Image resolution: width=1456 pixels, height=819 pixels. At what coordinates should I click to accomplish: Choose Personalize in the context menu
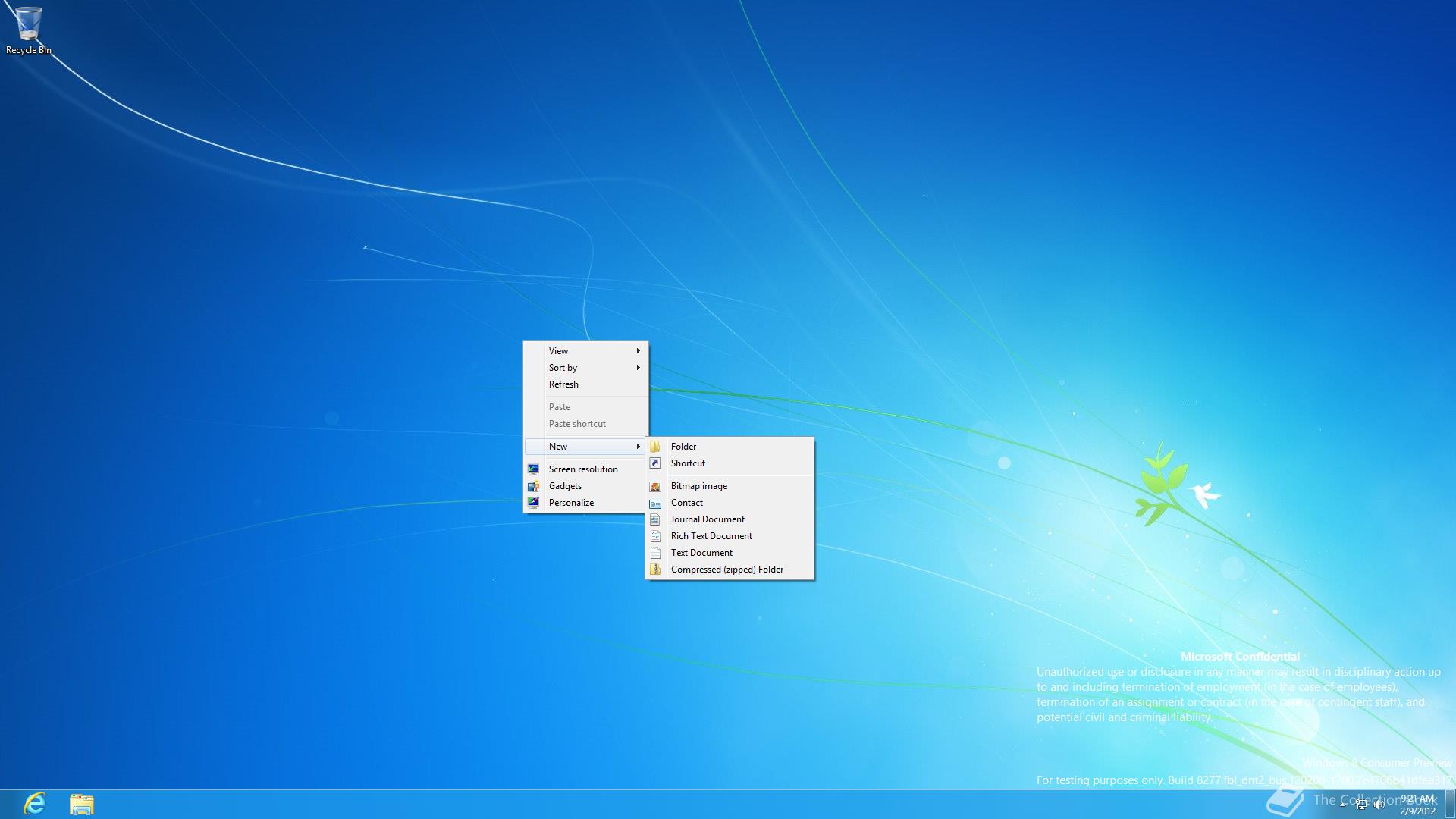click(x=571, y=503)
